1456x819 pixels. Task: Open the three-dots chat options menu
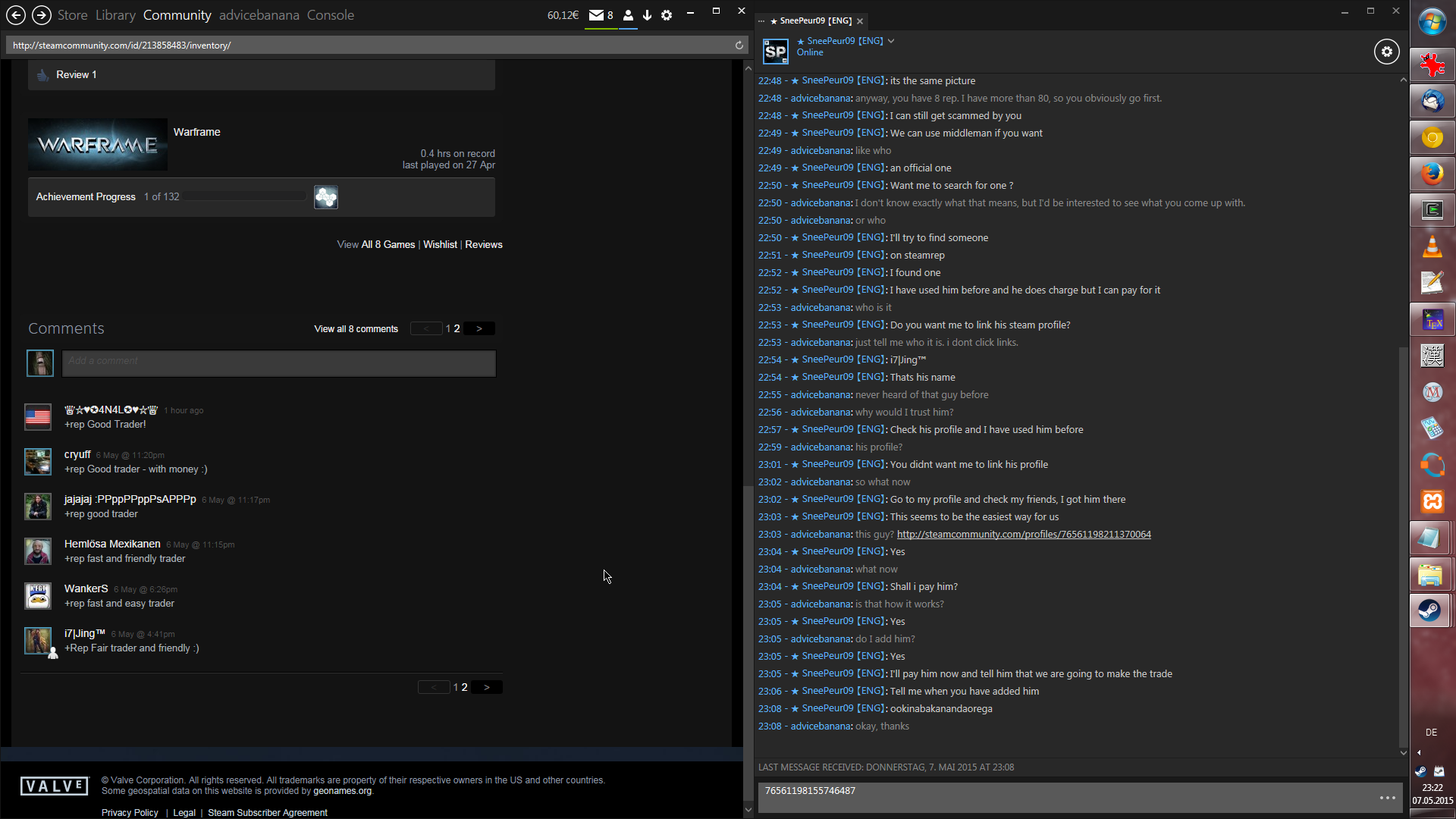click(1387, 797)
